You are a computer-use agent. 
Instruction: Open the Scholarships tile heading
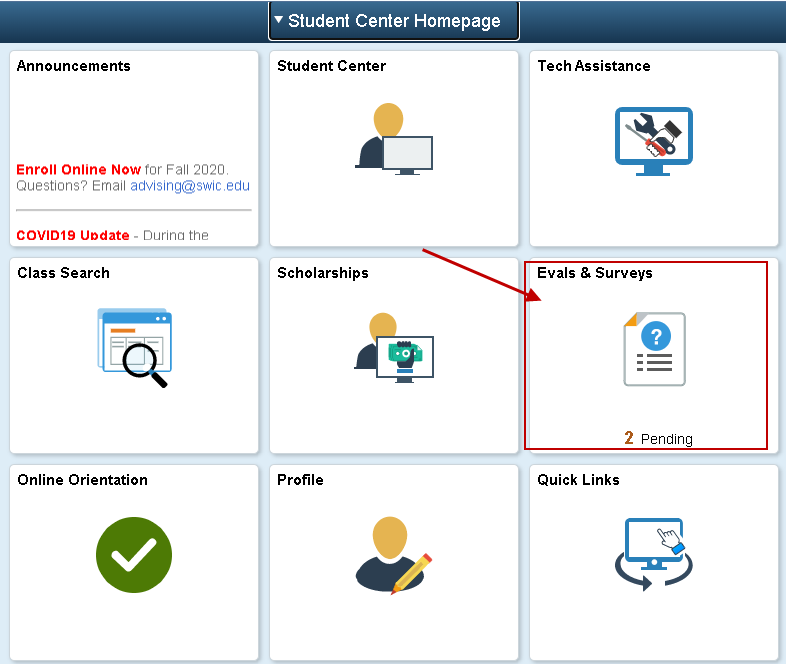click(x=322, y=273)
